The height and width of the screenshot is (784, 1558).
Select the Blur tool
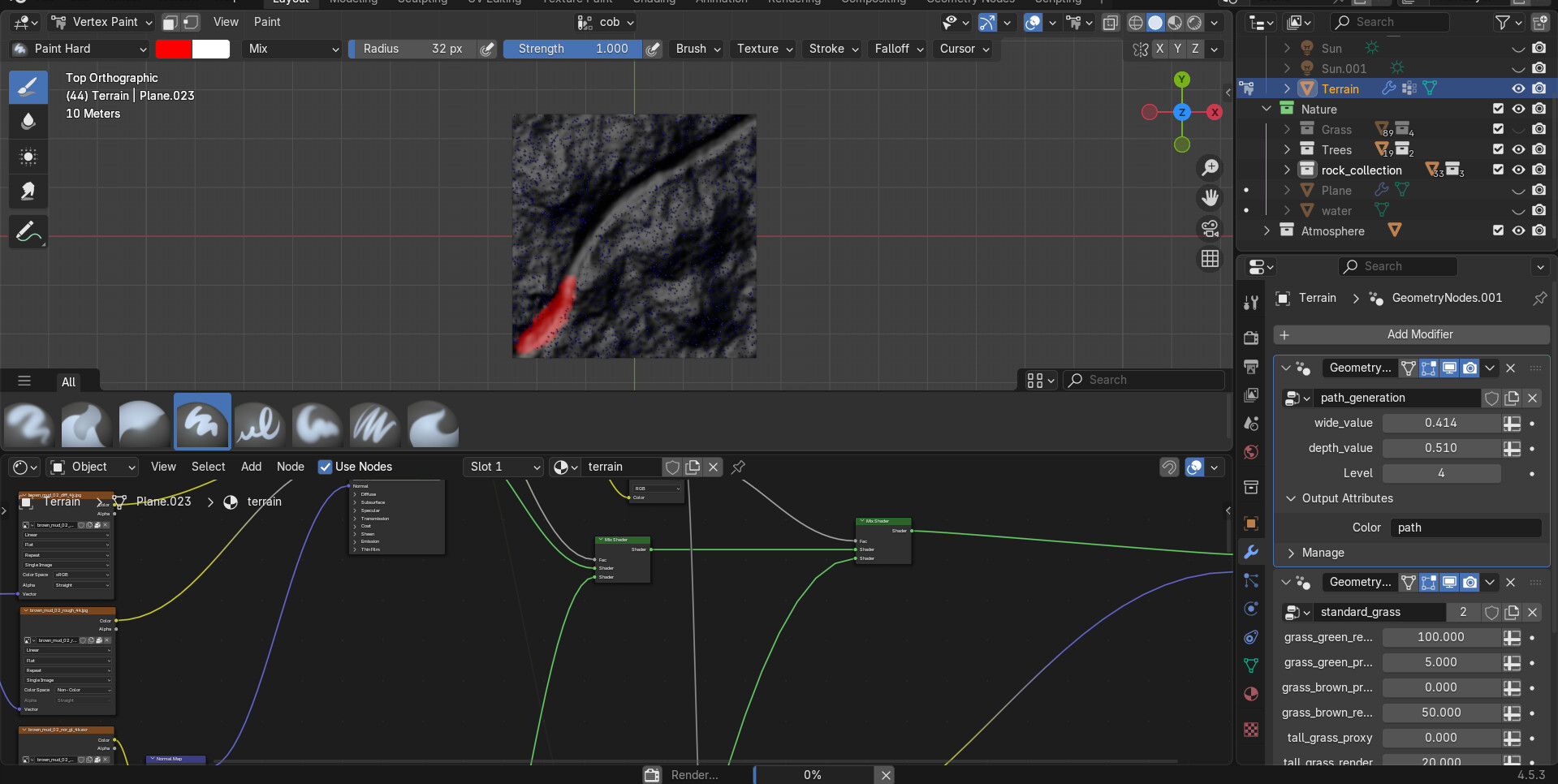point(28,122)
